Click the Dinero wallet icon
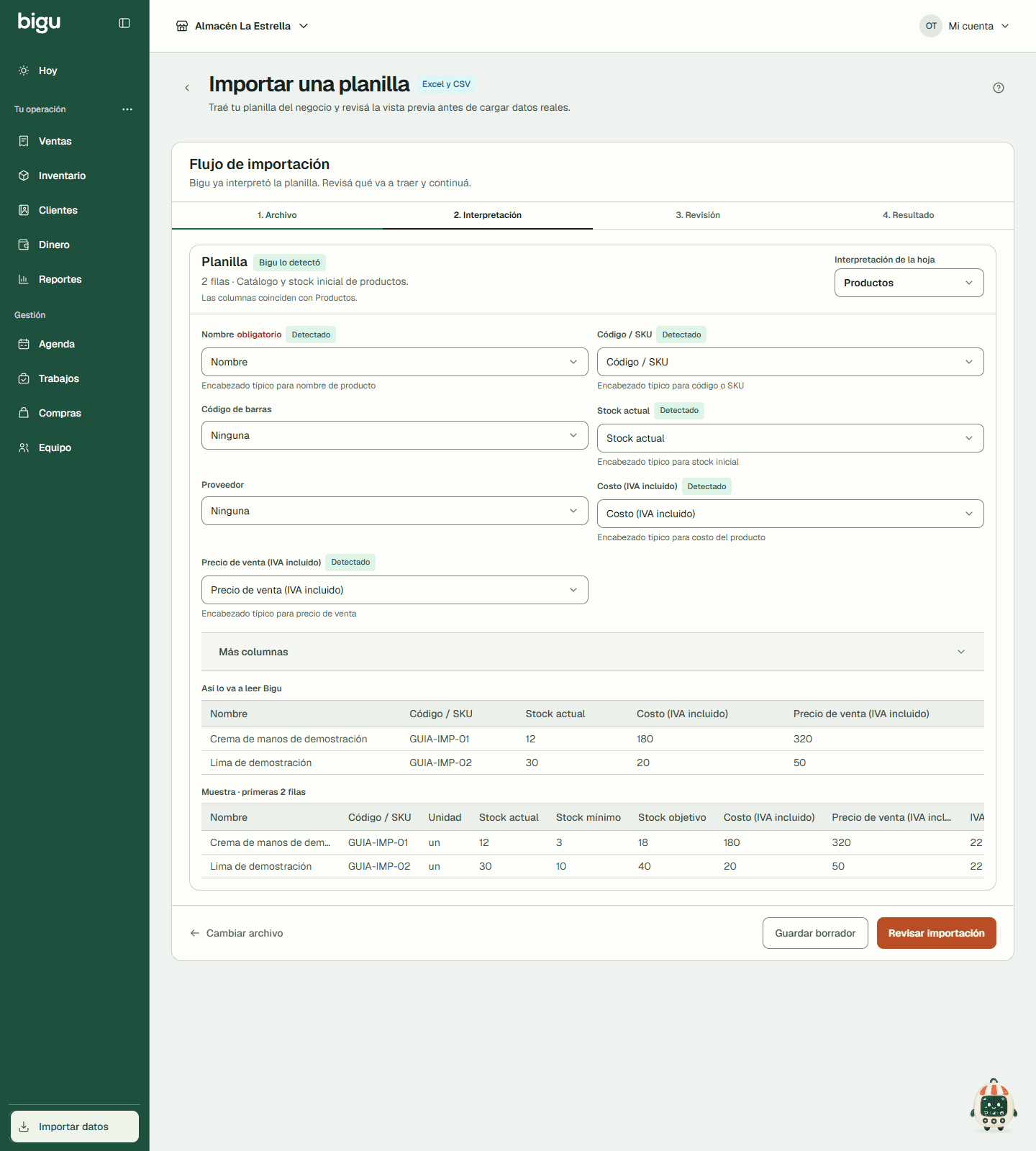The height and width of the screenshot is (1151, 1036). coord(24,245)
